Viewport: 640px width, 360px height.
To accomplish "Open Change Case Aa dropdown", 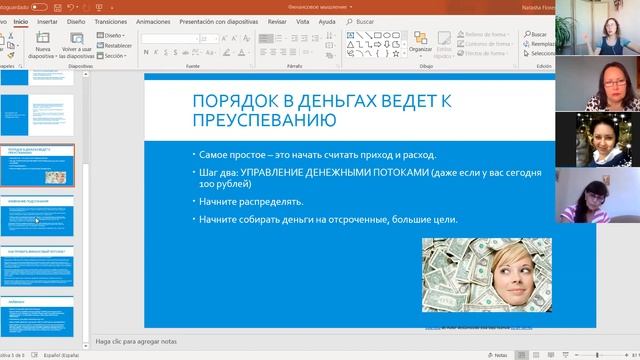I will (210, 52).
